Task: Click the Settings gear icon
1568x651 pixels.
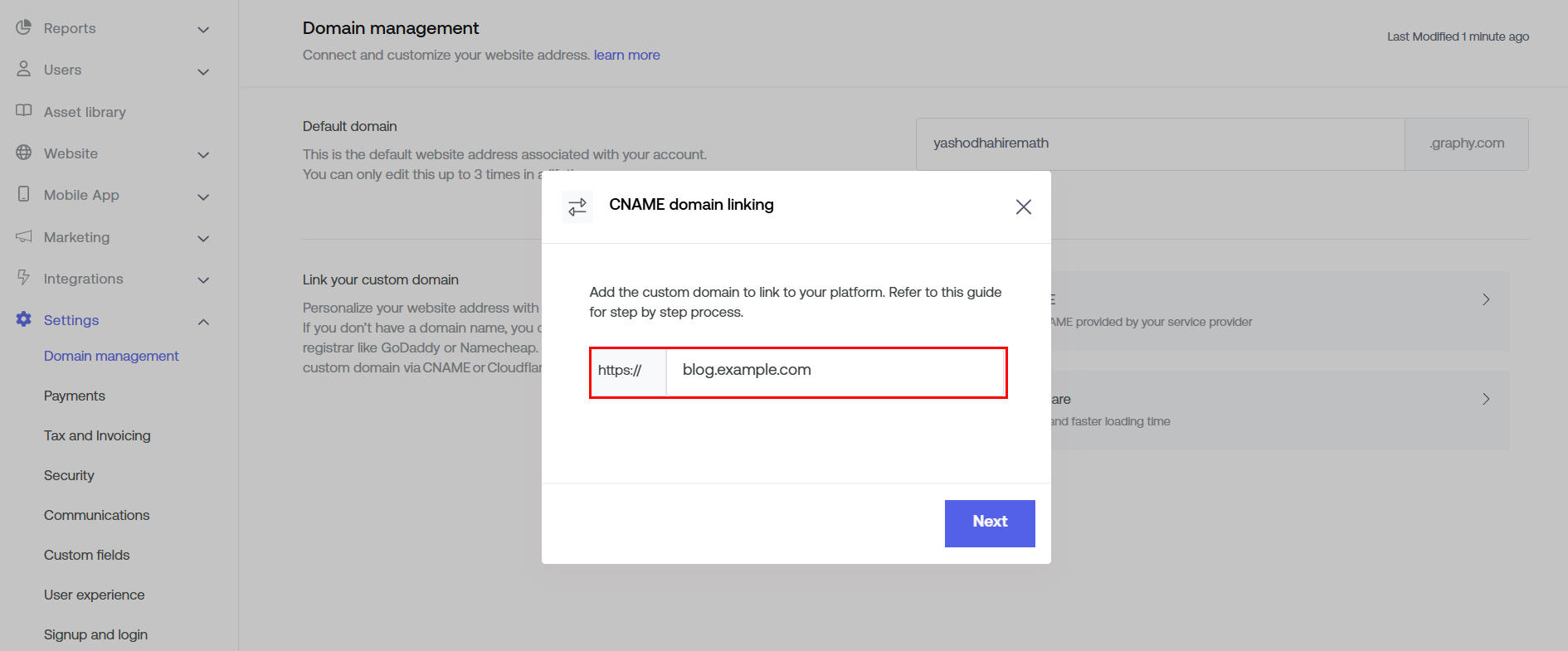Action: (23, 319)
